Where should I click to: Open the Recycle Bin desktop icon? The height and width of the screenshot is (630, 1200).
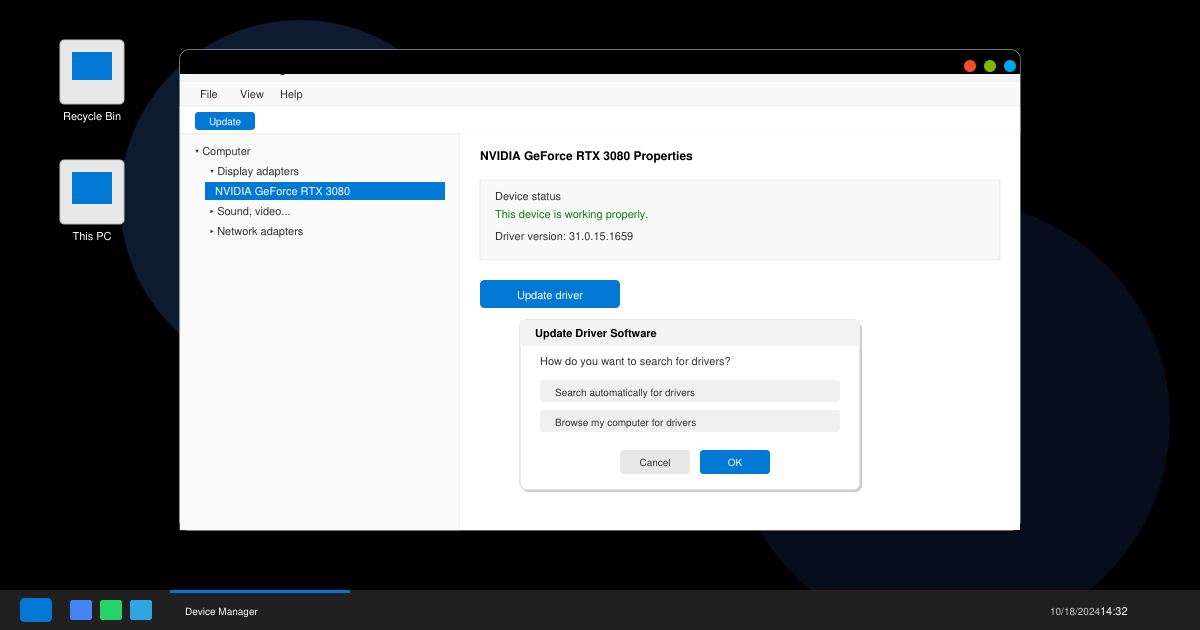(92, 72)
